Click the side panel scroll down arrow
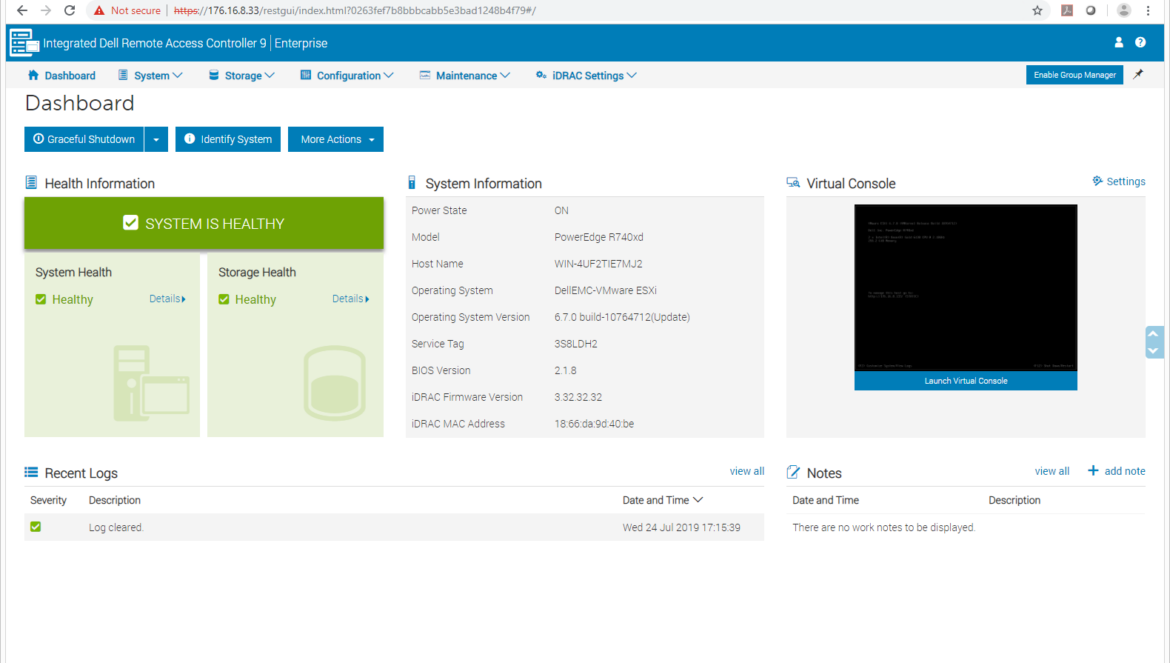Image resolution: width=1170 pixels, height=663 pixels. tap(1154, 351)
